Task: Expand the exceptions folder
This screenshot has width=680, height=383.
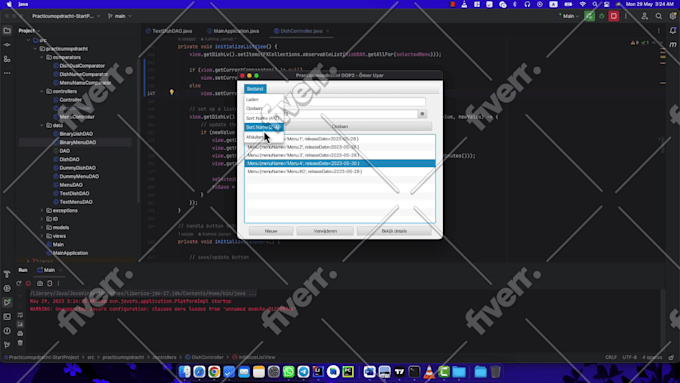Action: 42,210
